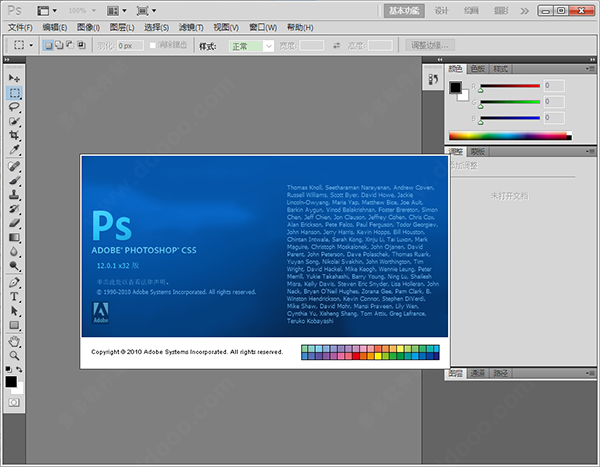
Task: Select the Quick Selection tool
Action: [x=14, y=121]
